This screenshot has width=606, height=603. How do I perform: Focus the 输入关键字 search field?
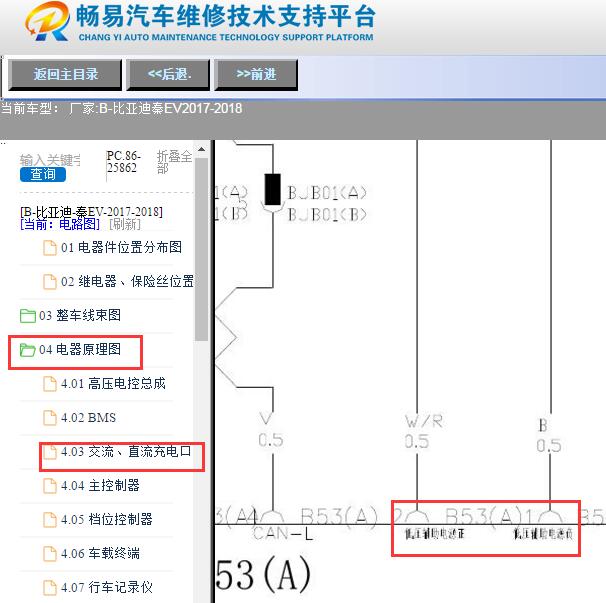coord(50,160)
